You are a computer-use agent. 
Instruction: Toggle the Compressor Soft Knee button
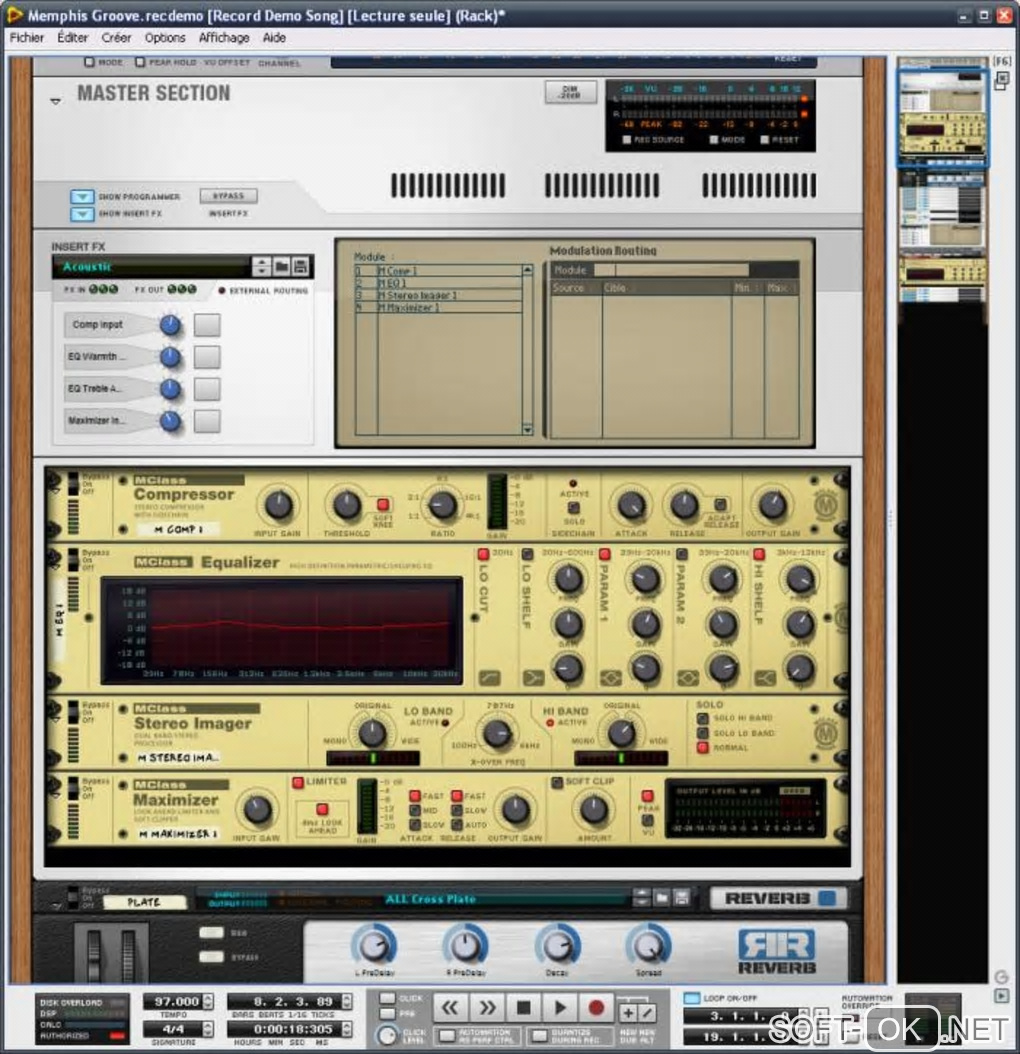click(383, 504)
